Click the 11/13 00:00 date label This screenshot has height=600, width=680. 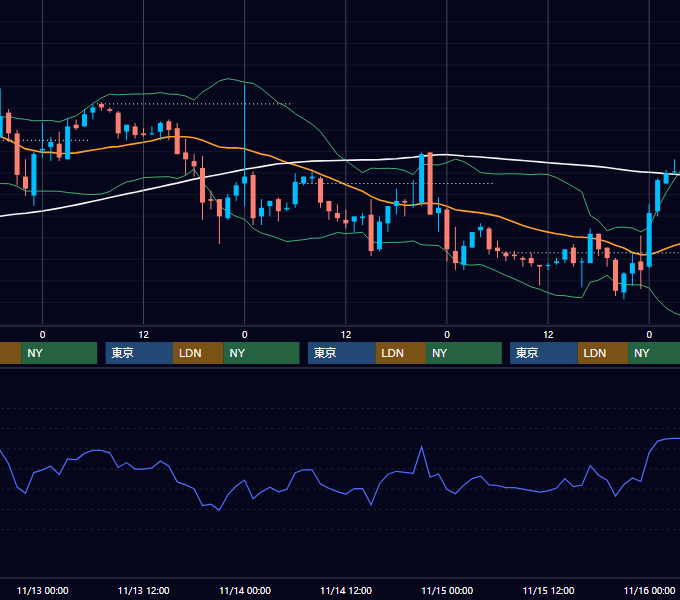pyautogui.click(x=42, y=590)
